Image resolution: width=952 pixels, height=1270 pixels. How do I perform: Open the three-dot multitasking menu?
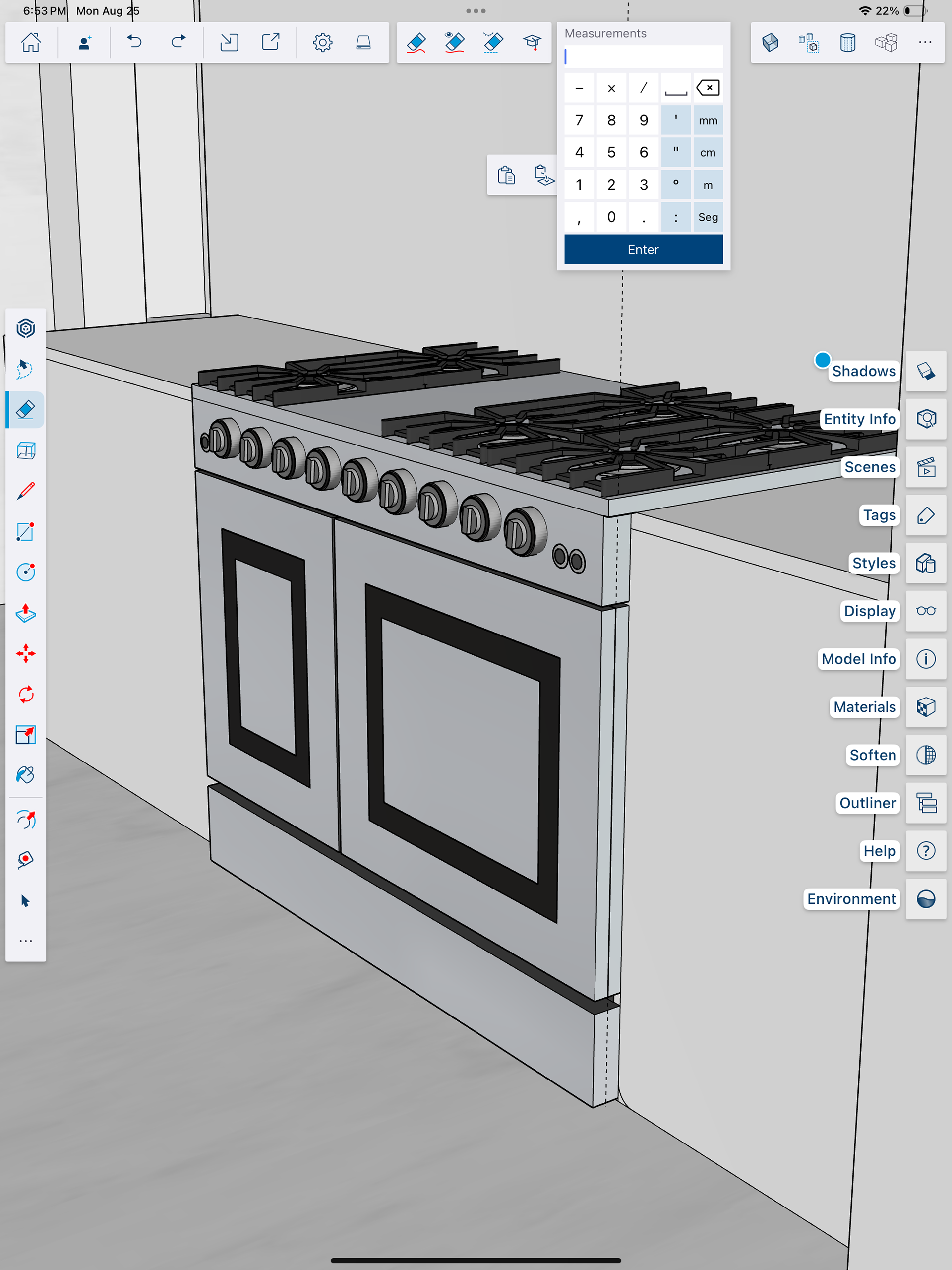476,11
